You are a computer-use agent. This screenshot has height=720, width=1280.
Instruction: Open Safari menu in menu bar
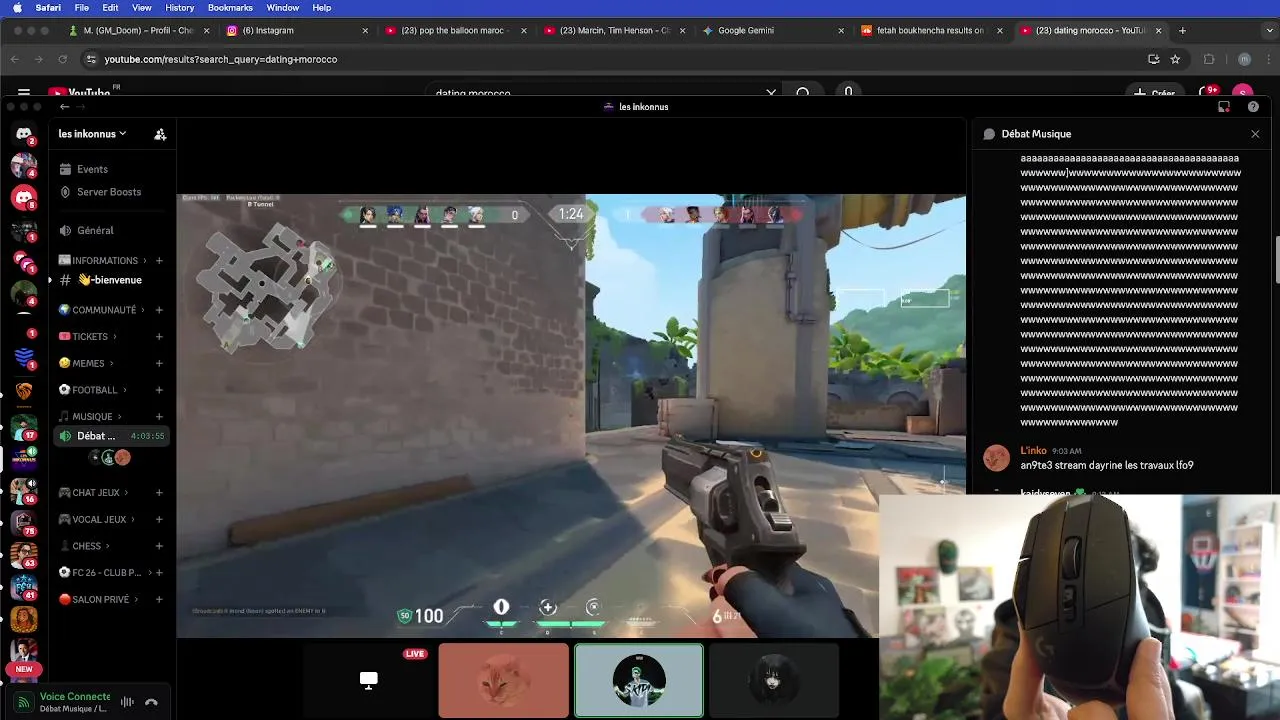[x=47, y=8]
